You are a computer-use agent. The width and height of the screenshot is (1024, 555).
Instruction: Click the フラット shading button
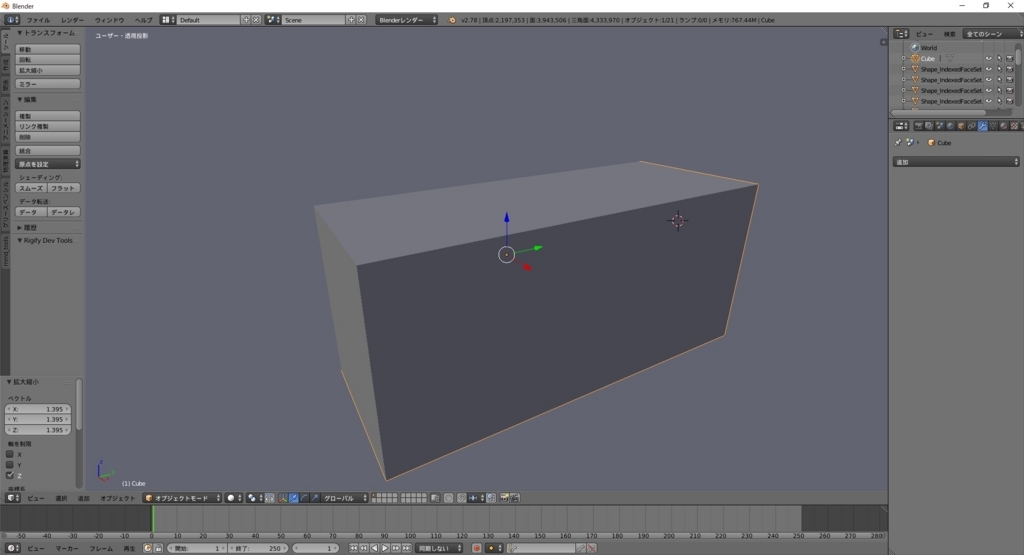(x=64, y=187)
